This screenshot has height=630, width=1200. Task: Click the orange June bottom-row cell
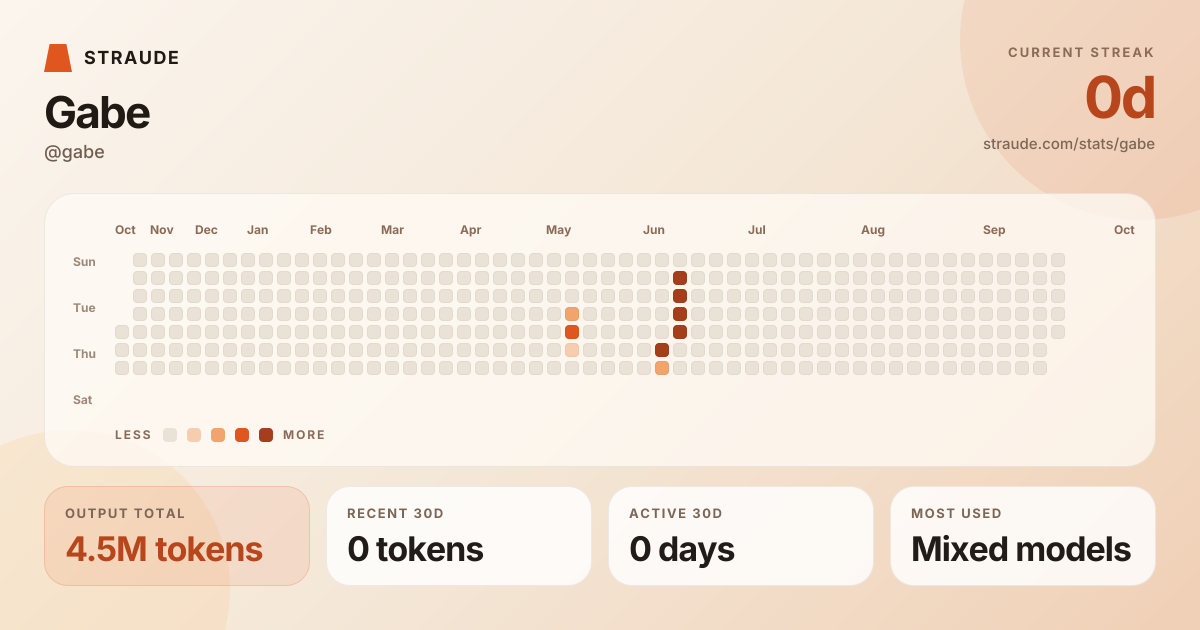click(662, 368)
